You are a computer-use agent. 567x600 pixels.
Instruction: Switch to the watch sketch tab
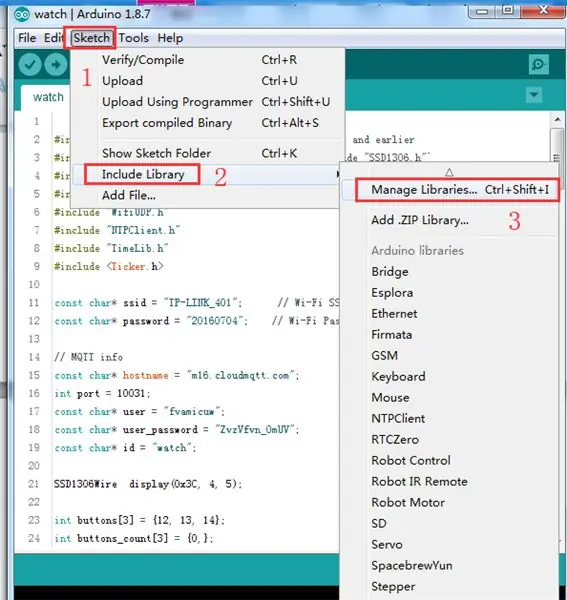tap(48, 97)
